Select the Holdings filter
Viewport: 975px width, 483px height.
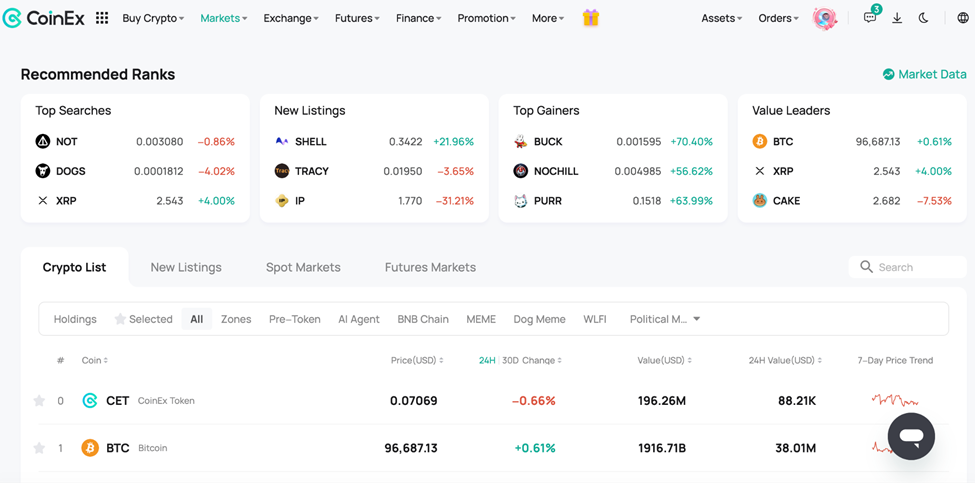tap(75, 319)
